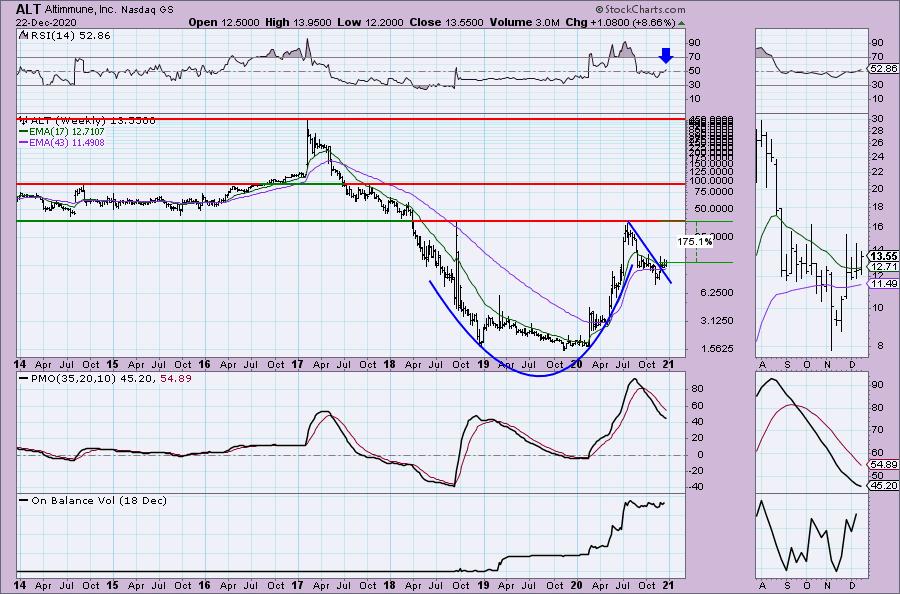
Task: Select the Open 12.5000 value
Action: coord(224,22)
